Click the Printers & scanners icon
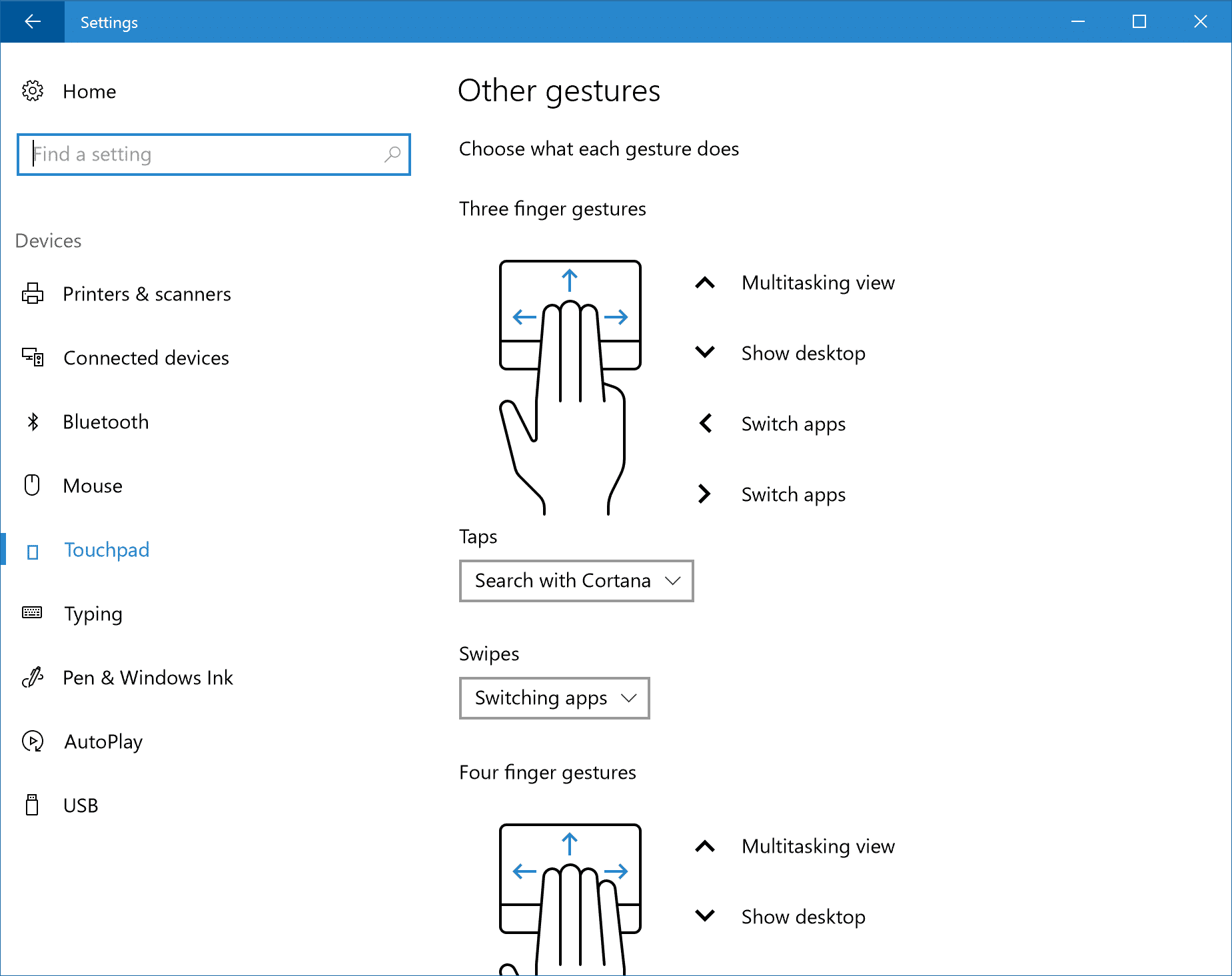Image resolution: width=1232 pixels, height=976 pixels. pyautogui.click(x=33, y=293)
